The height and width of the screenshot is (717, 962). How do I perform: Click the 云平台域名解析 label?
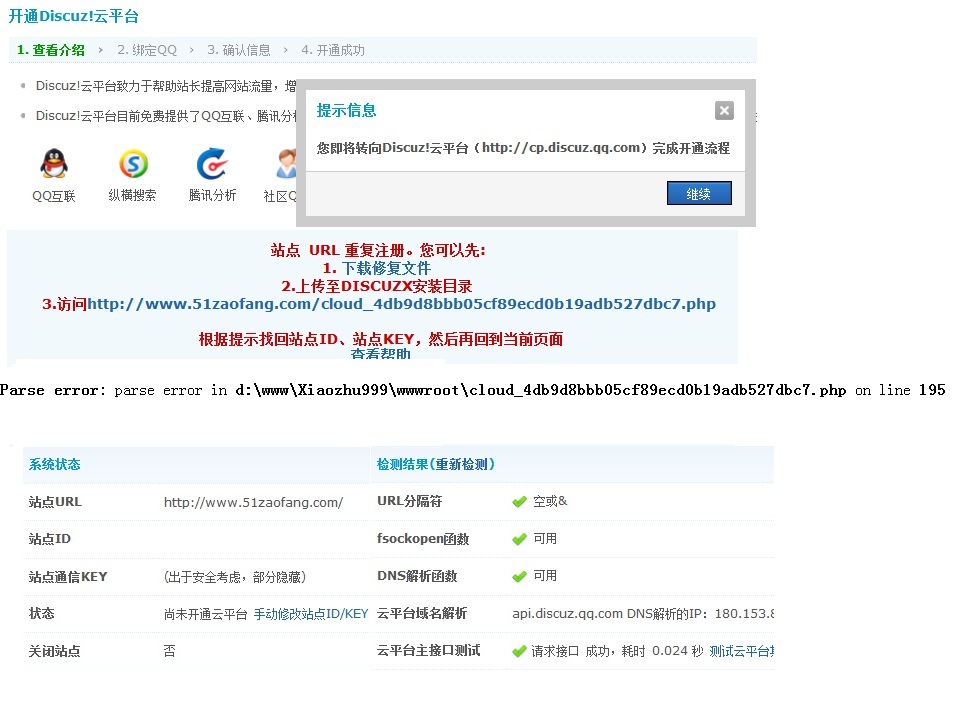[x=422, y=613]
